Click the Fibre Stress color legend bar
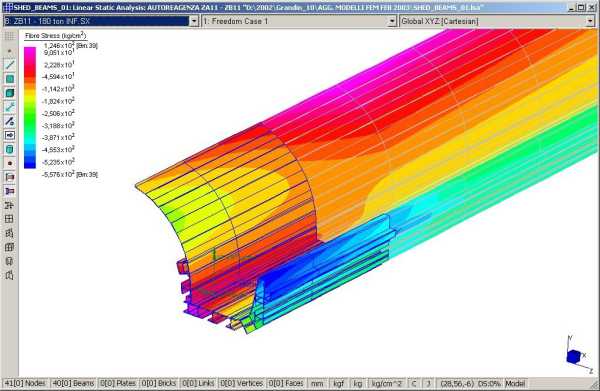 (30, 108)
